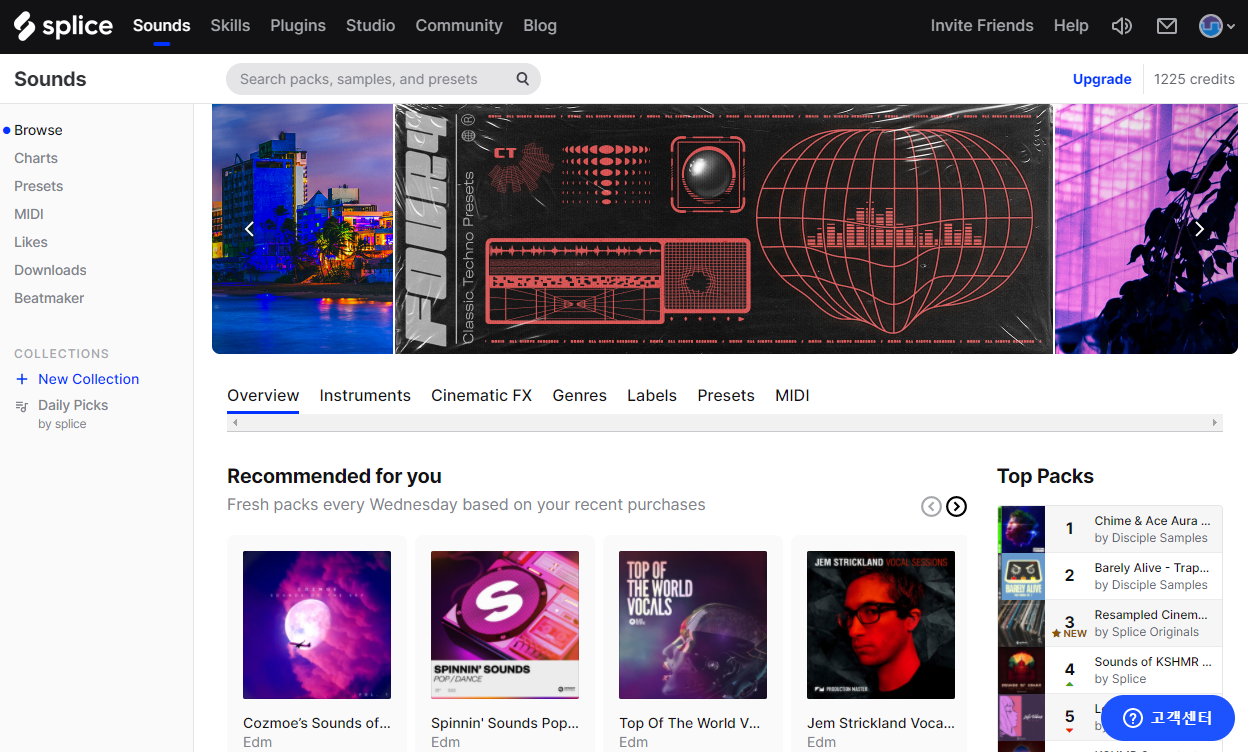This screenshot has height=752, width=1248.
Task: Open the sound volume speaker icon
Action: (x=1122, y=26)
